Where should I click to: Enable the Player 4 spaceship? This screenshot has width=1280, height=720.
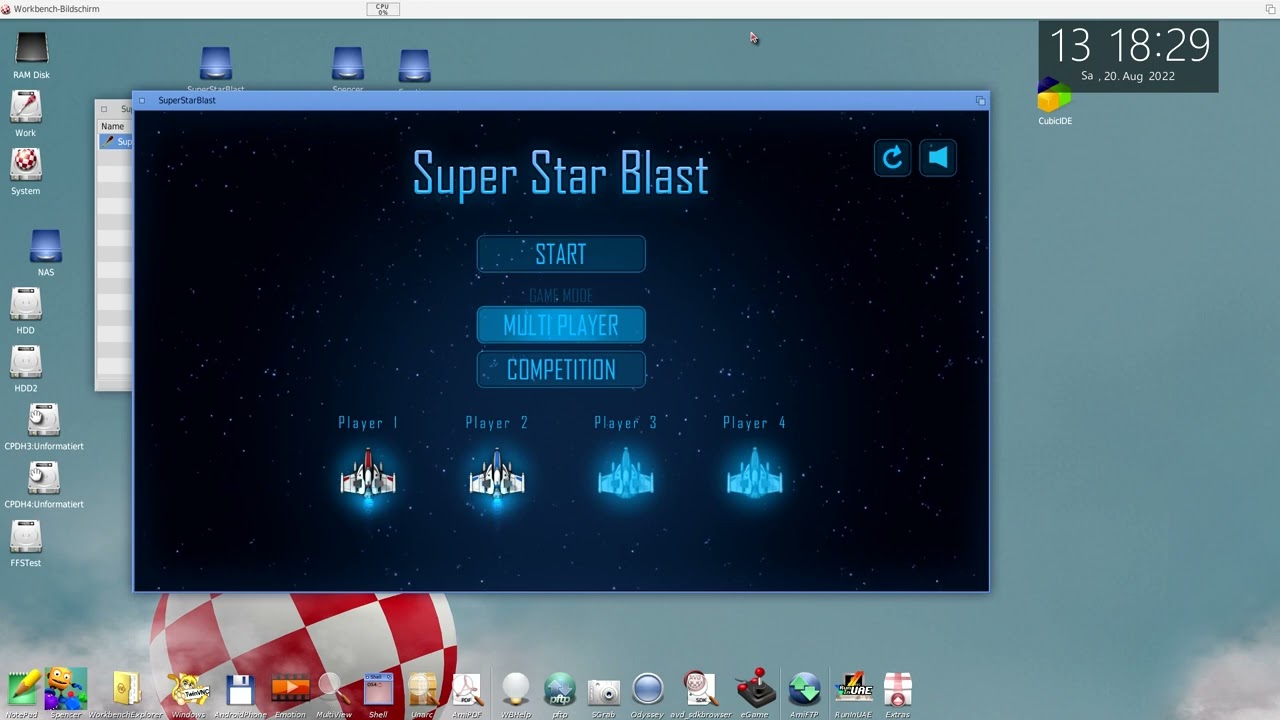coord(755,474)
